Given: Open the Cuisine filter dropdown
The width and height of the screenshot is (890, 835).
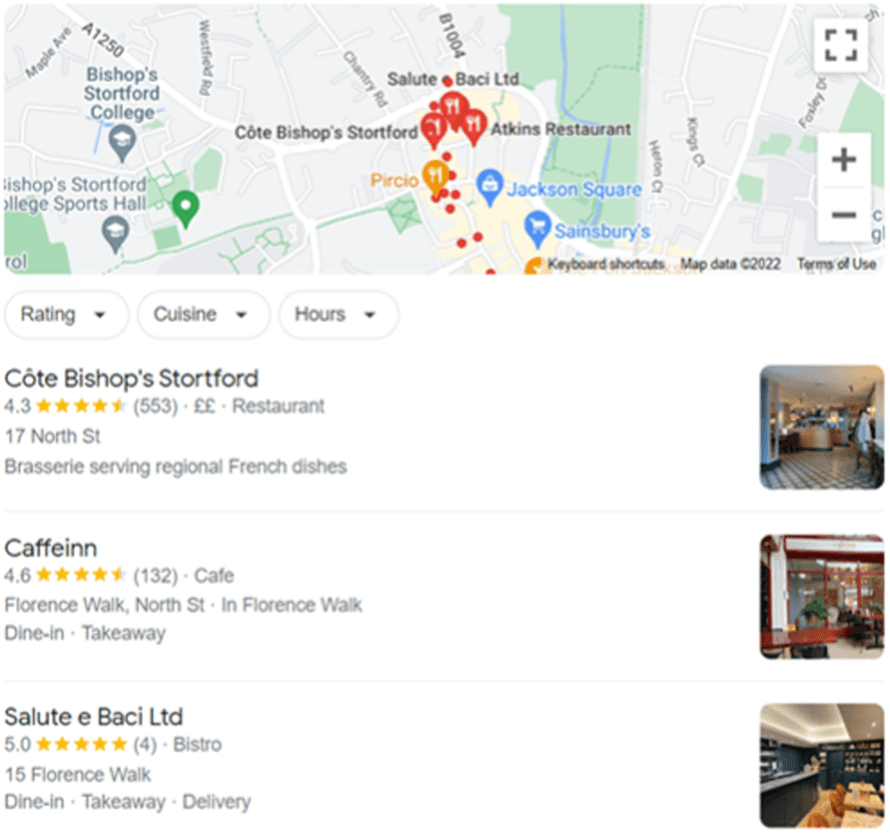Looking at the screenshot, I should [203, 314].
